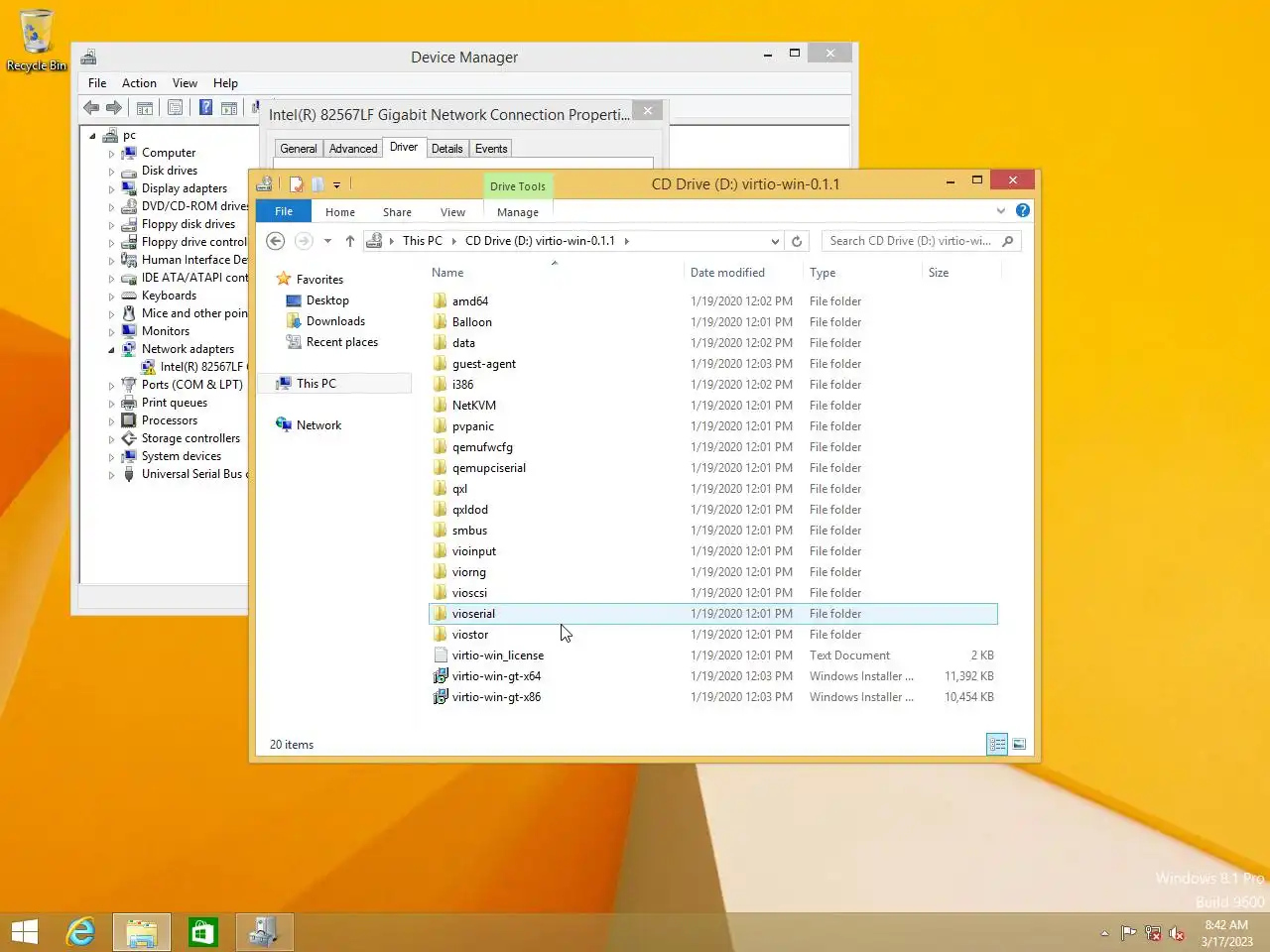1270x952 pixels.
Task: Open the Home ribbon tab
Action: point(340,212)
